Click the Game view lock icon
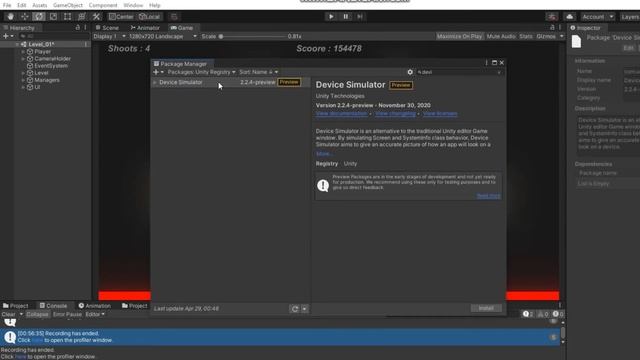Image resolution: width=640 pixels, height=360 pixels. (x=552, y=27)
